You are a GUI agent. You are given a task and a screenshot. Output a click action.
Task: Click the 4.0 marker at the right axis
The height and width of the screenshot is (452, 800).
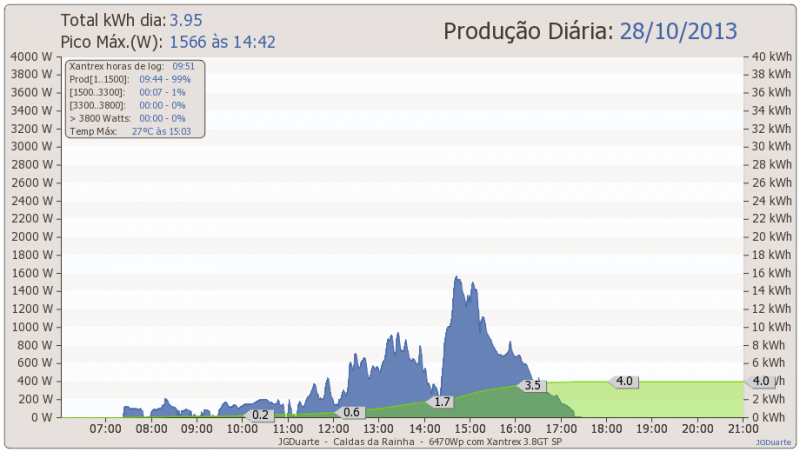tap(760, 381)
